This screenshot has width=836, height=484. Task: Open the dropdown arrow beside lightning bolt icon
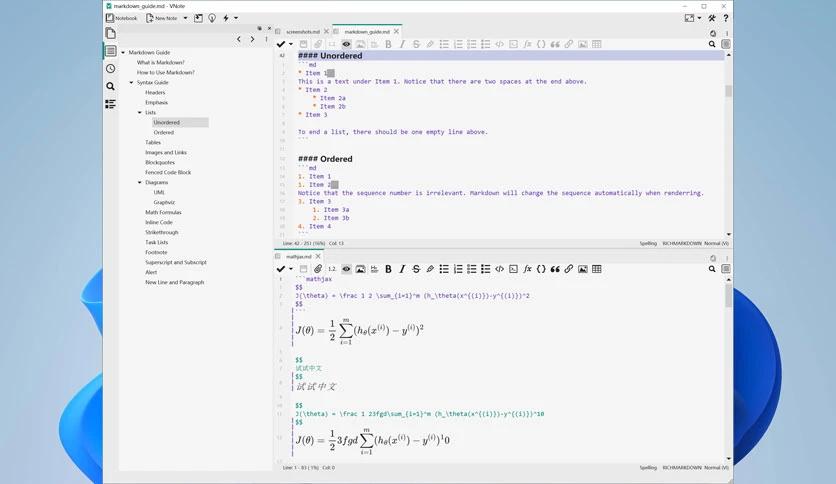pyautogui.click(x=236, y=18)
